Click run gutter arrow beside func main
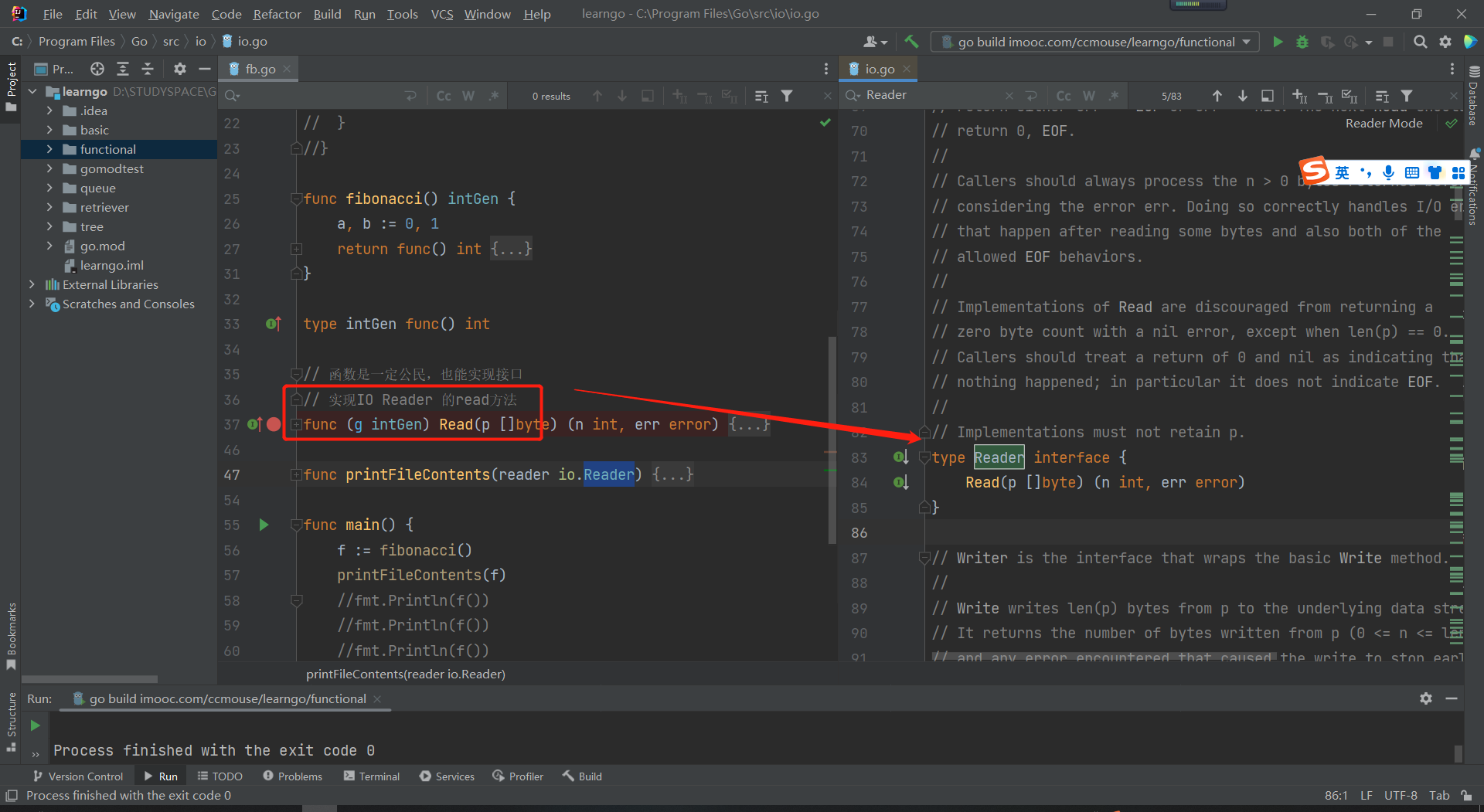1484x812 pixels. coord(264,525)
